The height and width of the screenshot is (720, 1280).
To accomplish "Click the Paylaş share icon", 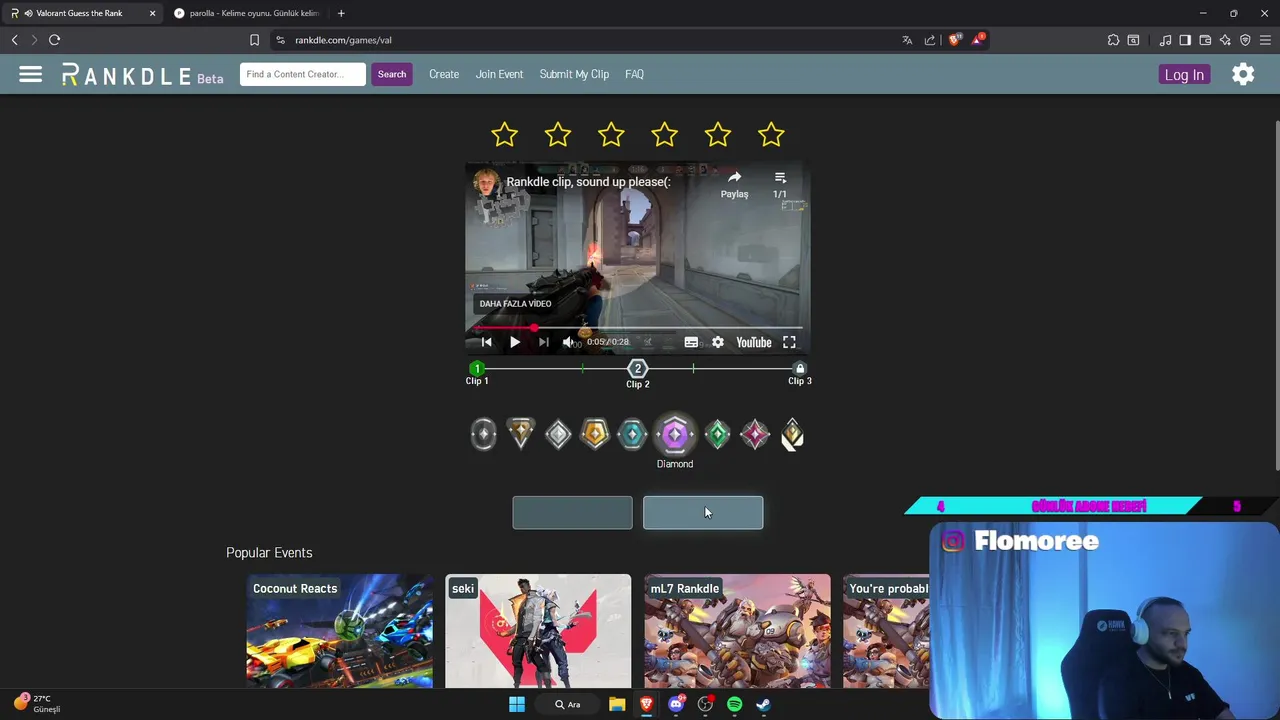I will pos(735,184).
